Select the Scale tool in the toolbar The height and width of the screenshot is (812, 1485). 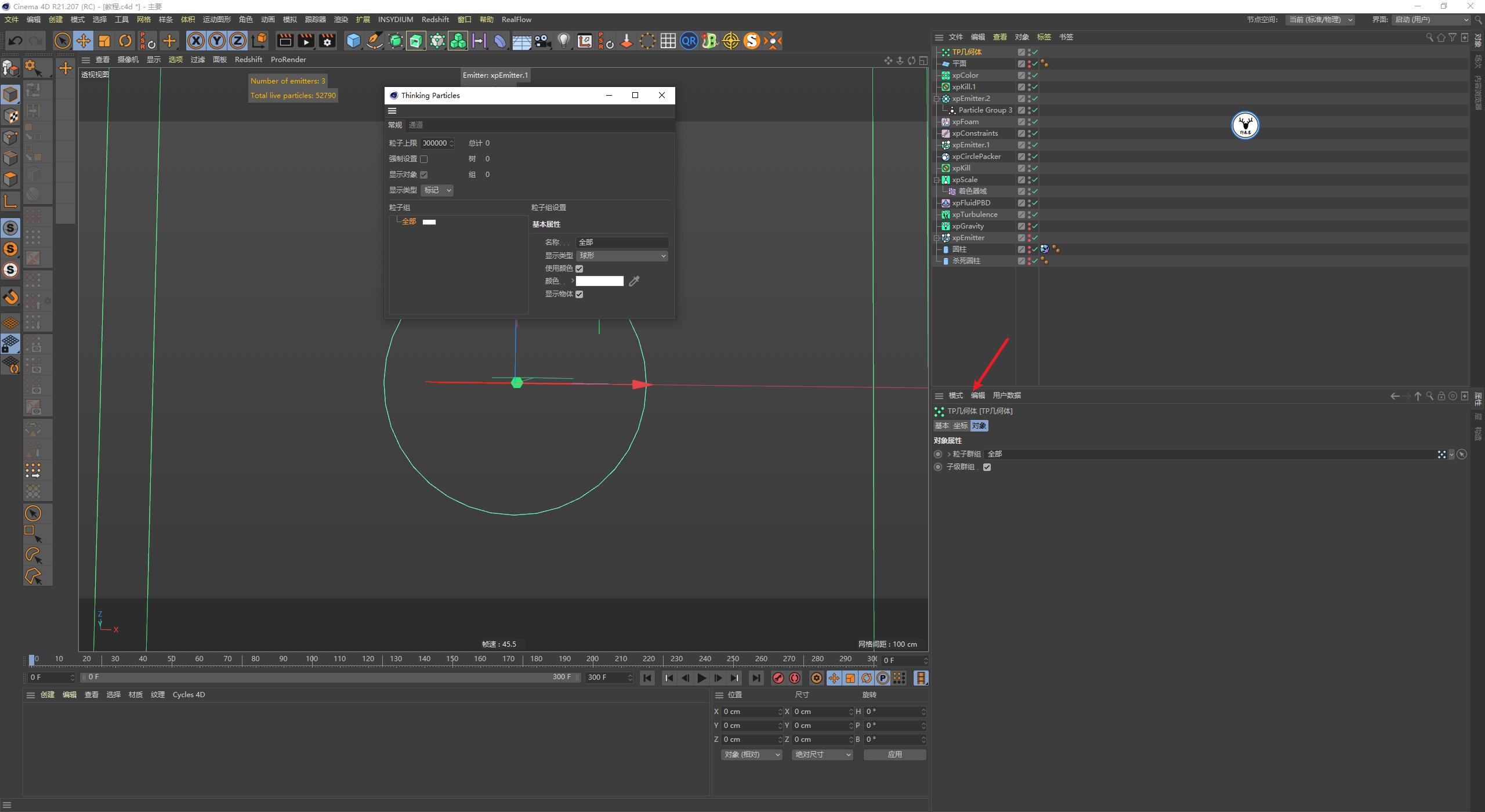pos(104,41)
